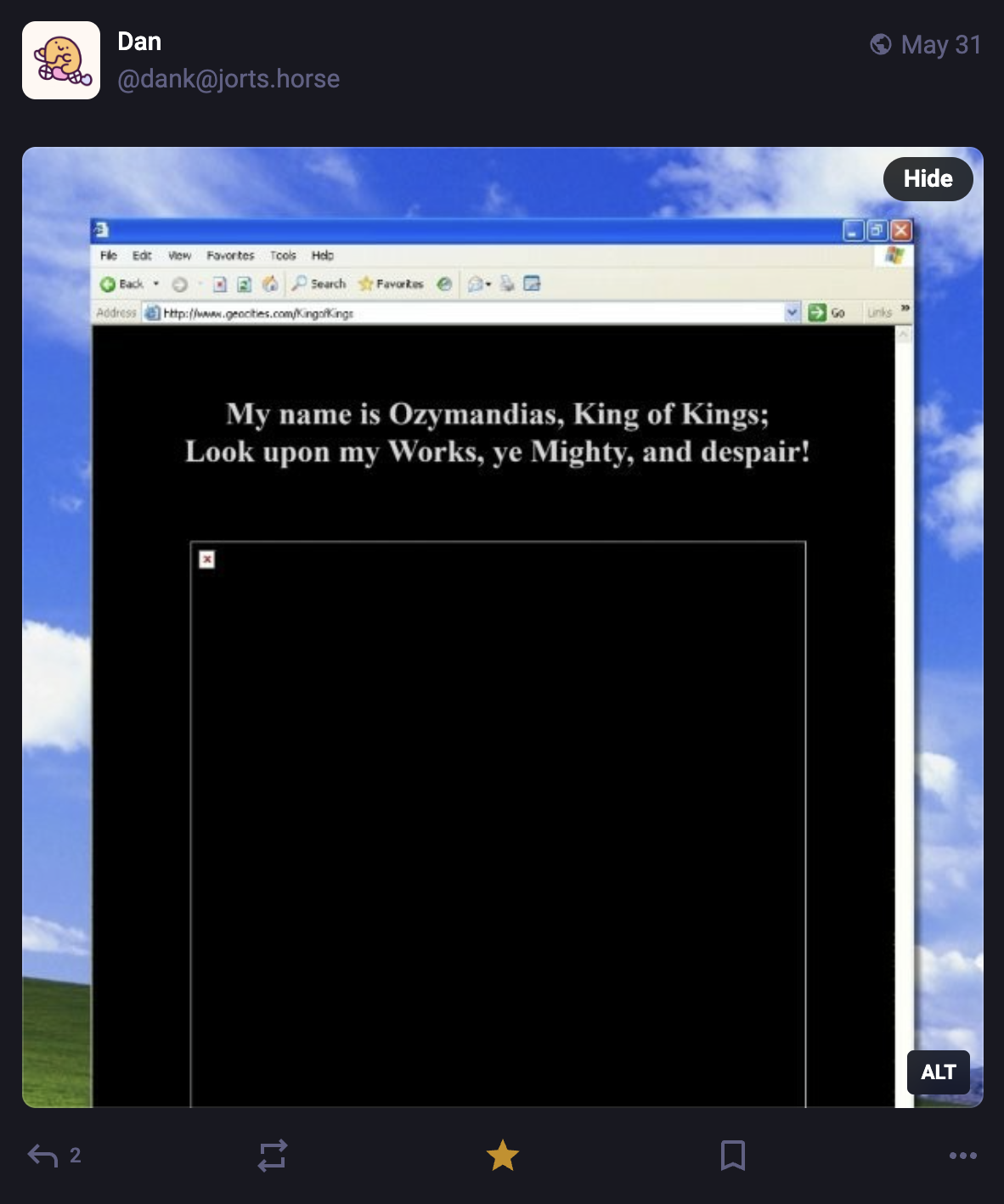This screenshot has width=1004, height=1204.
Task: Click the display name Dan
Action: click(139, 42)
